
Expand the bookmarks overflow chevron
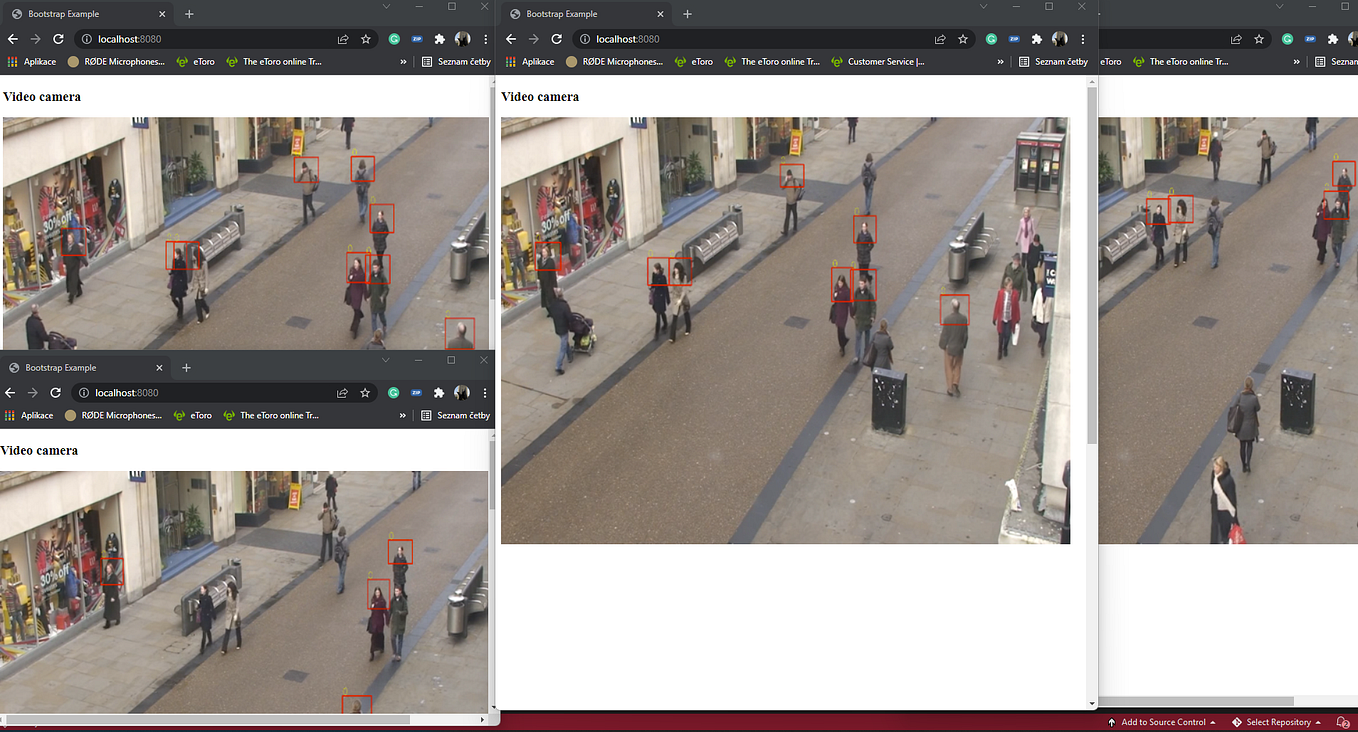point(999,61)
